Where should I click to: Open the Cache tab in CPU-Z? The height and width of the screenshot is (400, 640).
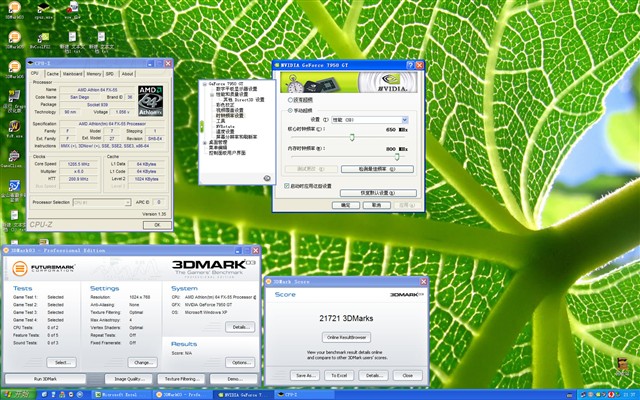click(x=52, y=74)
